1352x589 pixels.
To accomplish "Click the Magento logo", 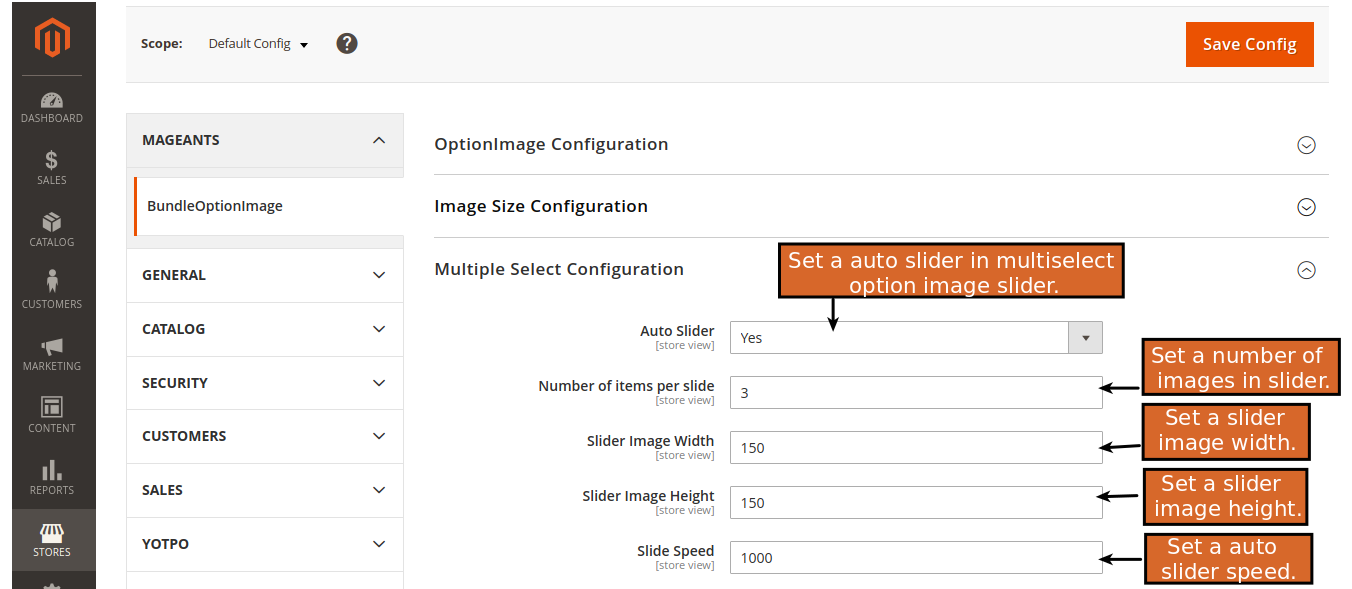I will click(49, 37).
